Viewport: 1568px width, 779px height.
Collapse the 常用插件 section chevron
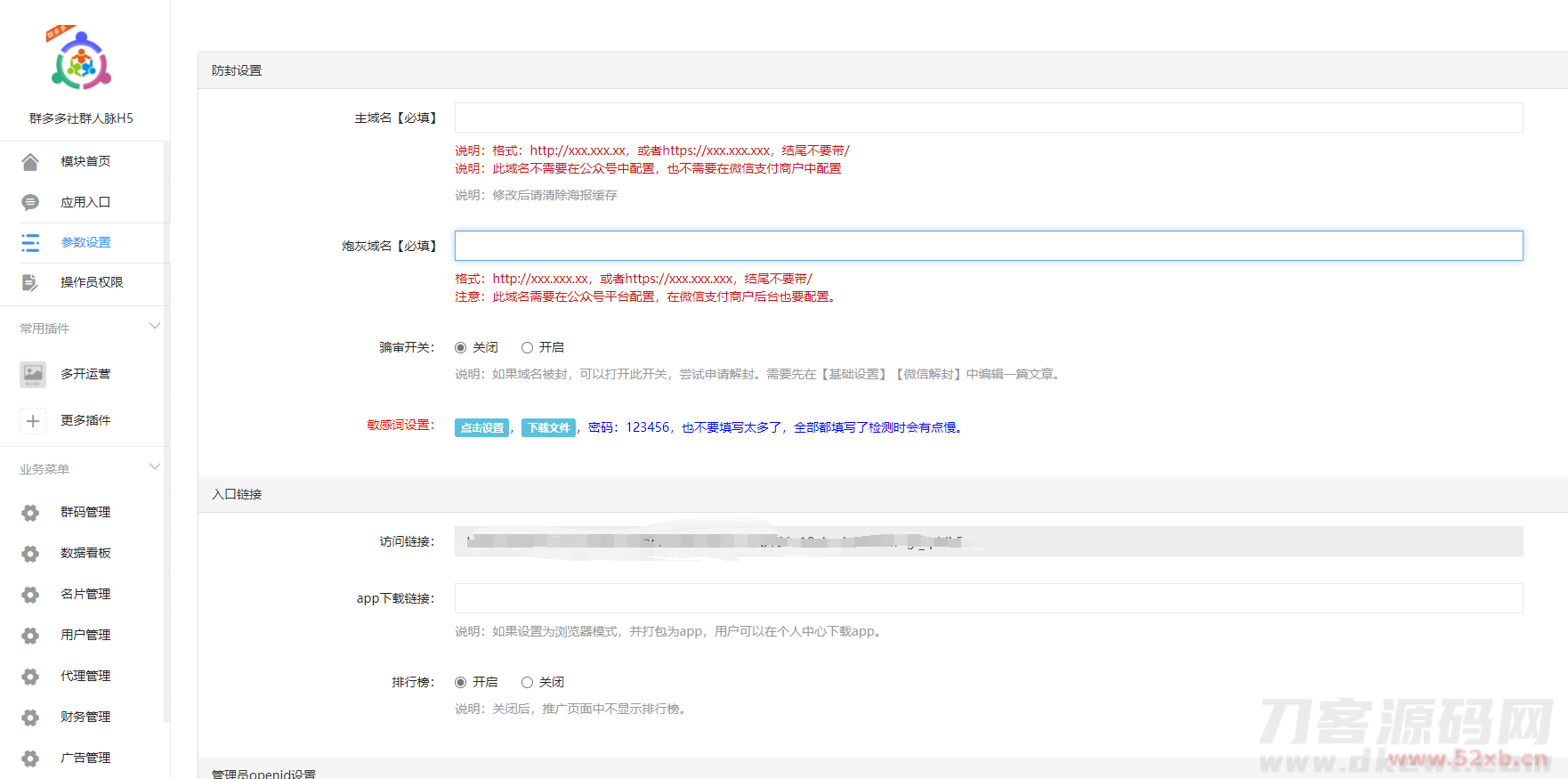click(155, 326)
